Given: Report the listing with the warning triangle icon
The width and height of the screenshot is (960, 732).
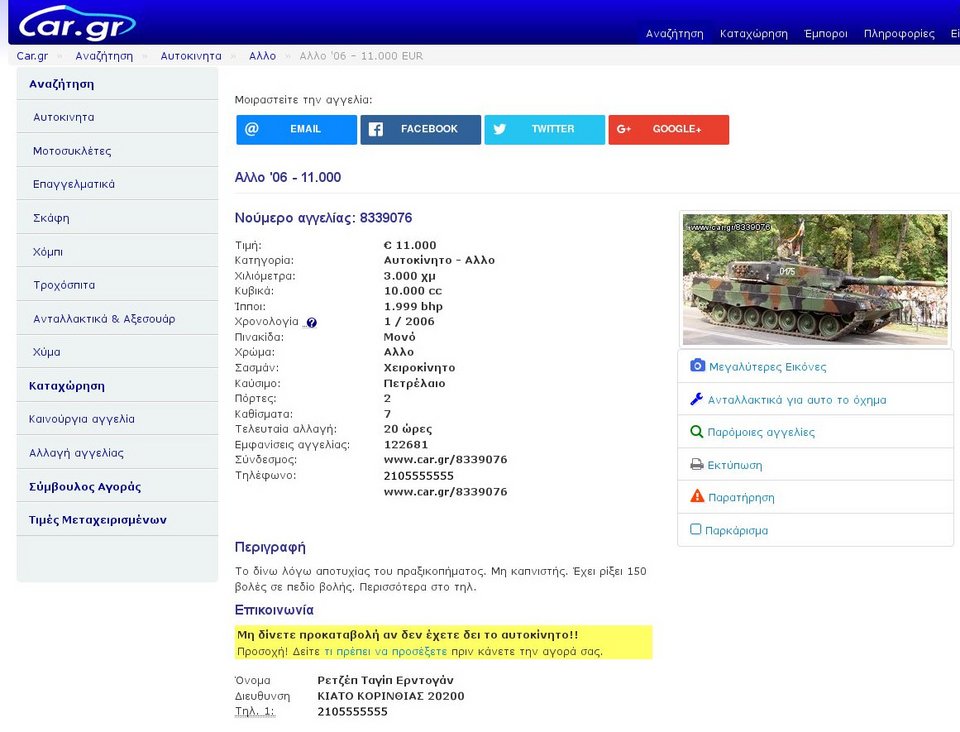Looking at the screenshot, I should pos(696,497).
